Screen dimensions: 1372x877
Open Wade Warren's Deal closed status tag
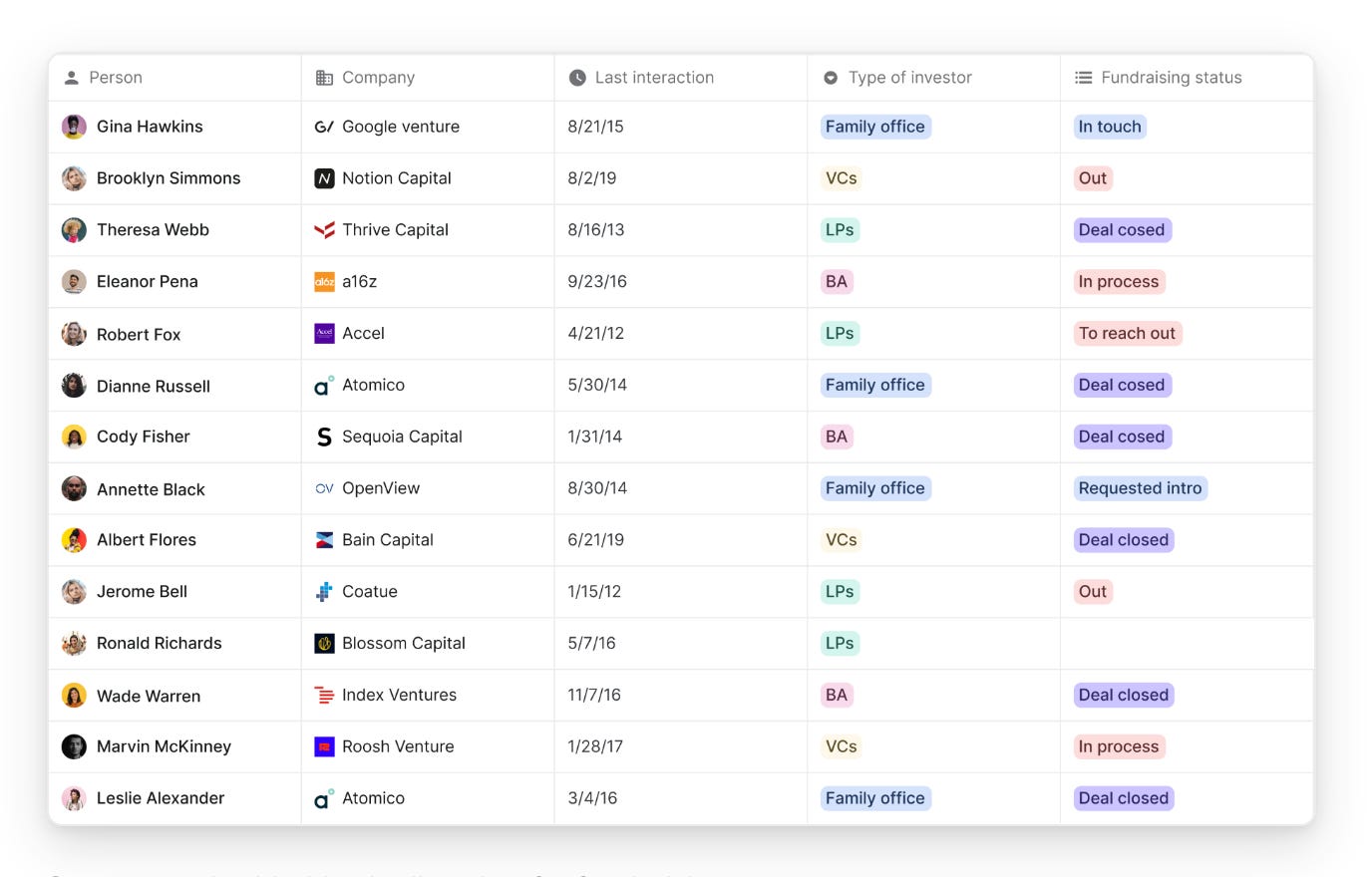pos(1124,696)
